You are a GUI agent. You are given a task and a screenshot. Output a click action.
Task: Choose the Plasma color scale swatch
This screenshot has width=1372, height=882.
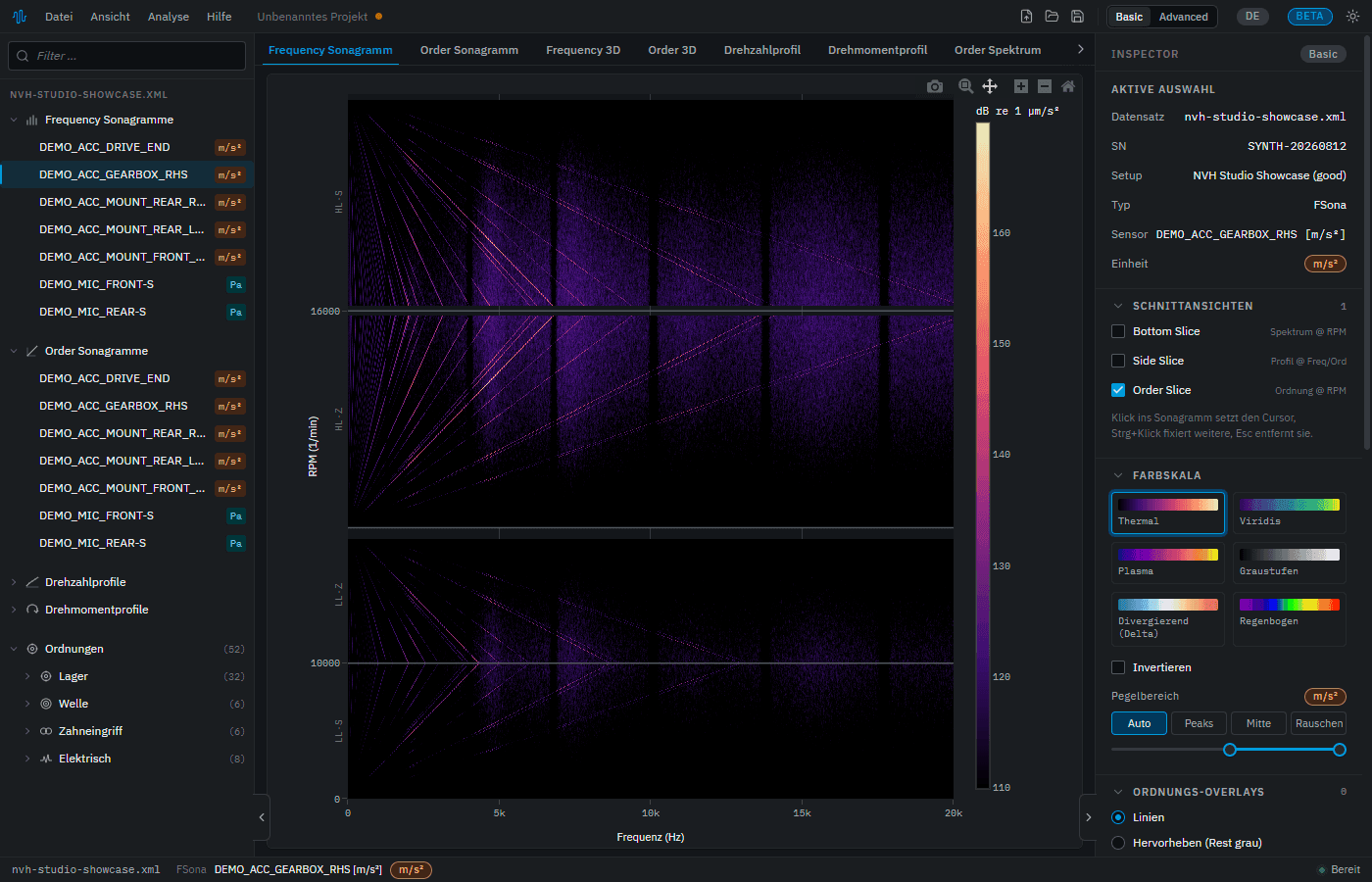pyautogui.click(x=1167, y=563)
